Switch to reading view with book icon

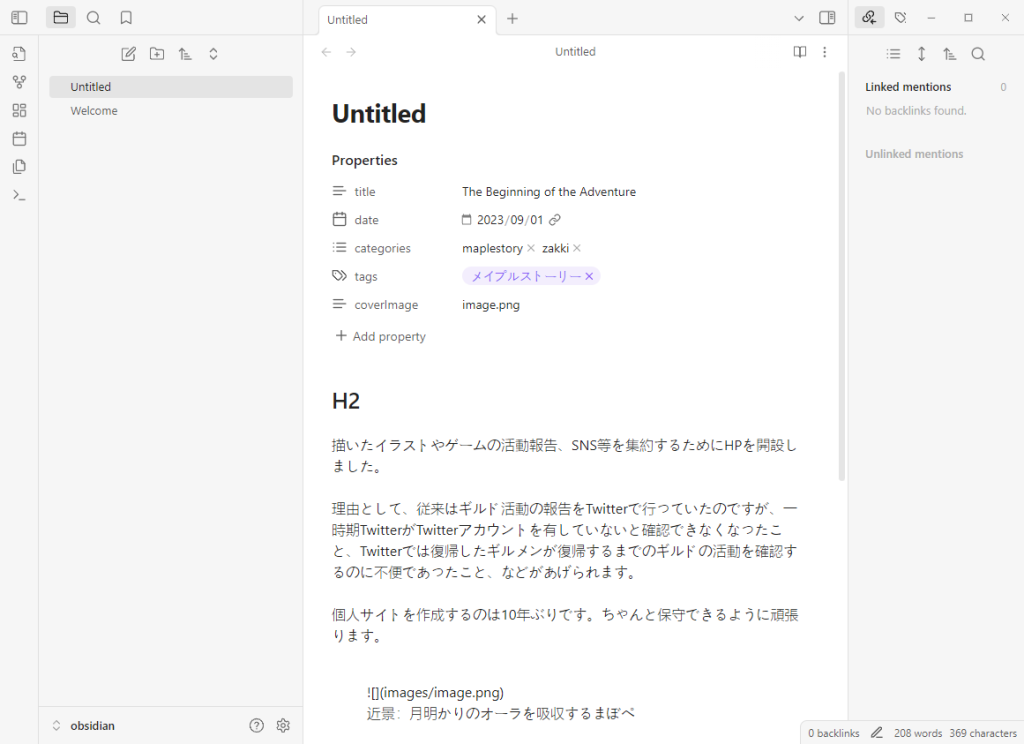click(799, 52)
